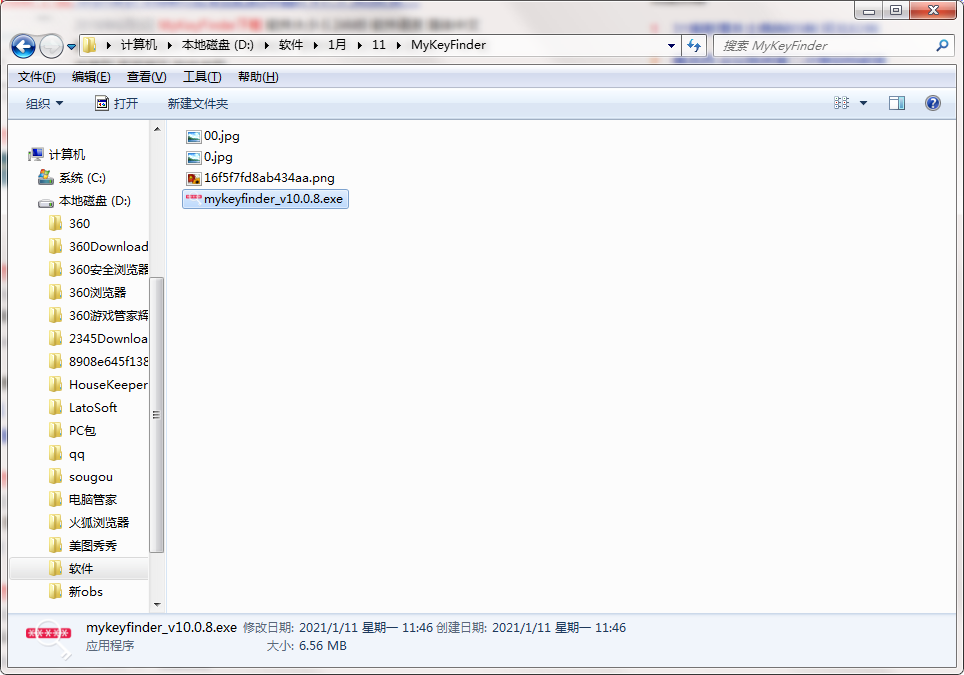Viewport: 964px width, 675px height.
Task: Click the folder icon at address bar left
Action: click(x=90, y=46)
